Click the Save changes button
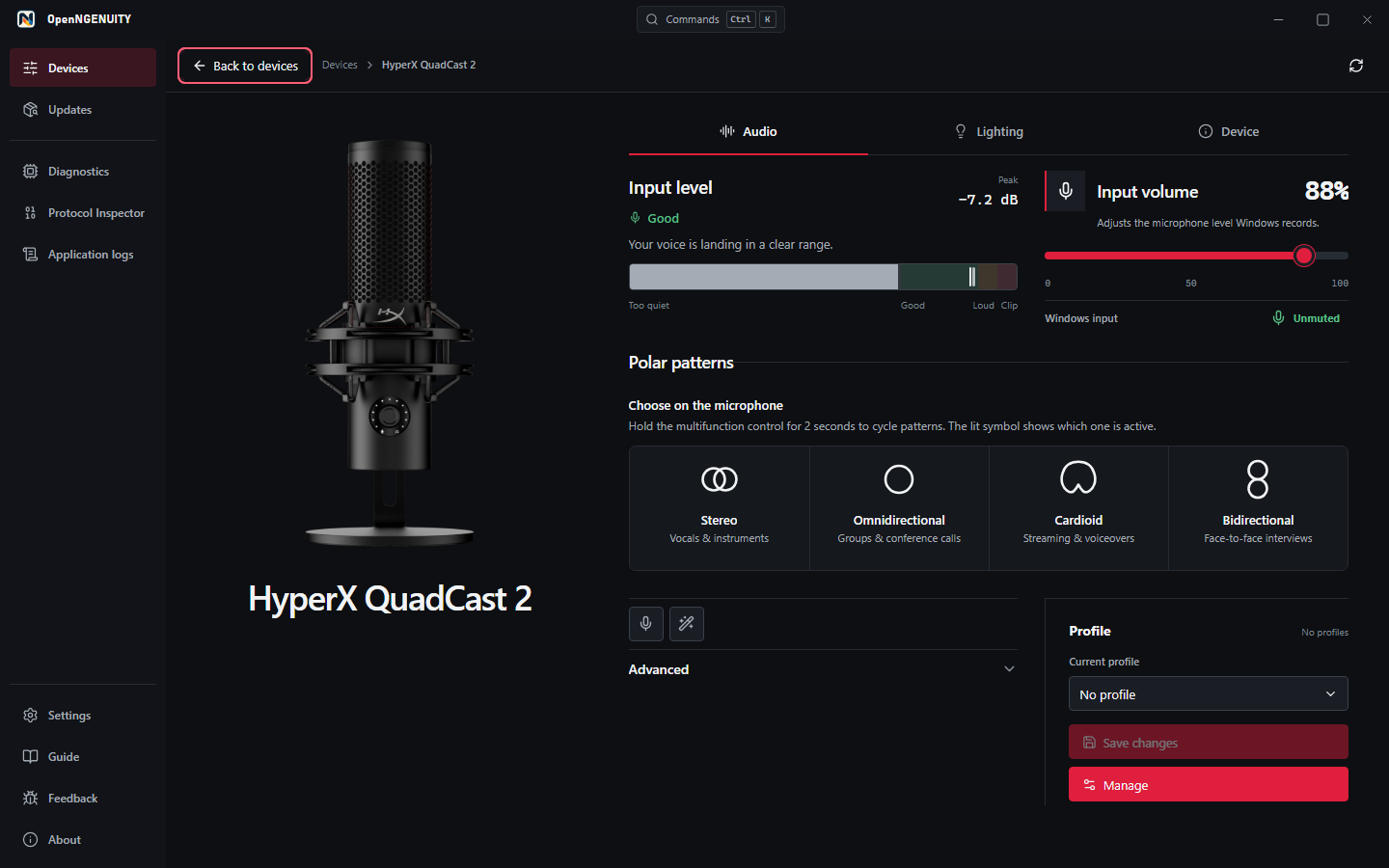 click(1209, 743)
